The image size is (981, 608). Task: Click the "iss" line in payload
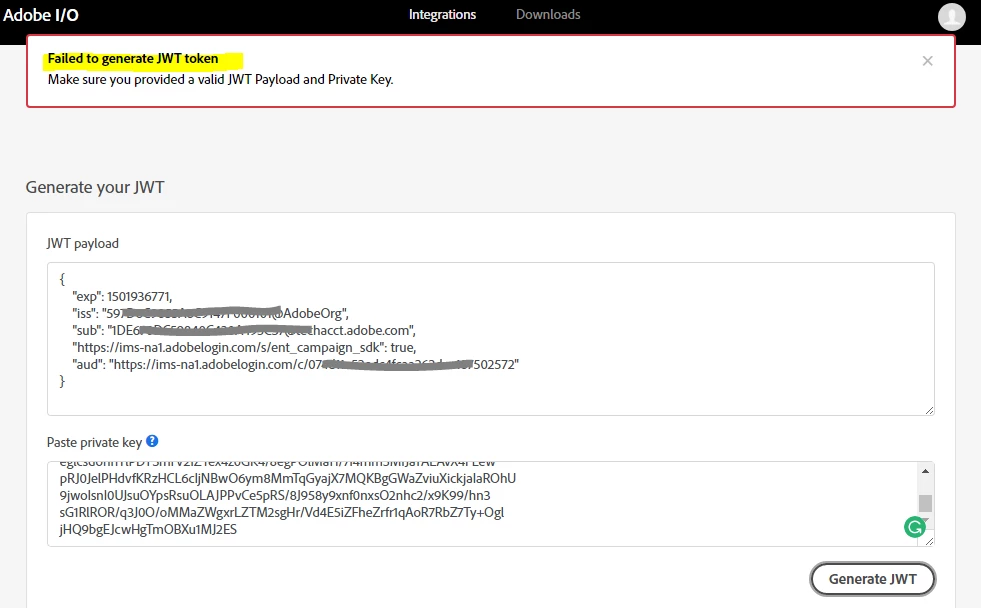tap(210, 313)
